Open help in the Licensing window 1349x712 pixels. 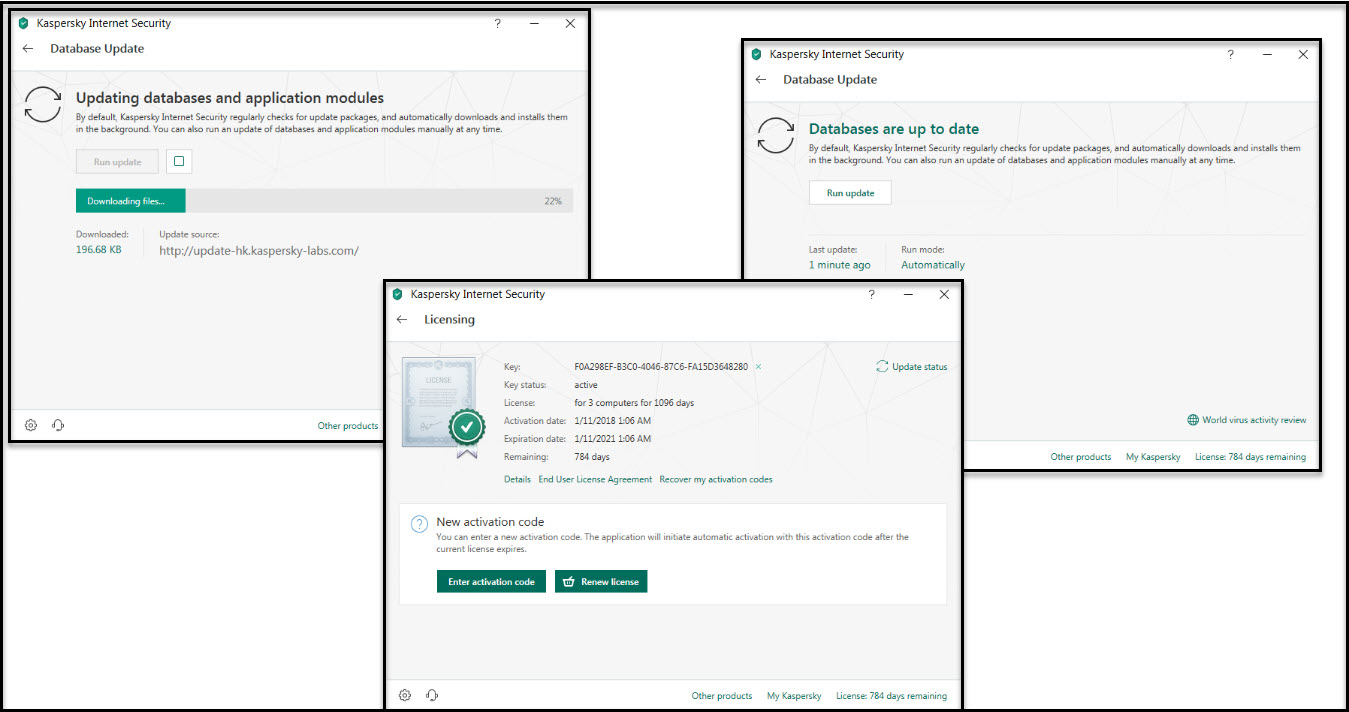pyautogui.click(x=871, y=294)
